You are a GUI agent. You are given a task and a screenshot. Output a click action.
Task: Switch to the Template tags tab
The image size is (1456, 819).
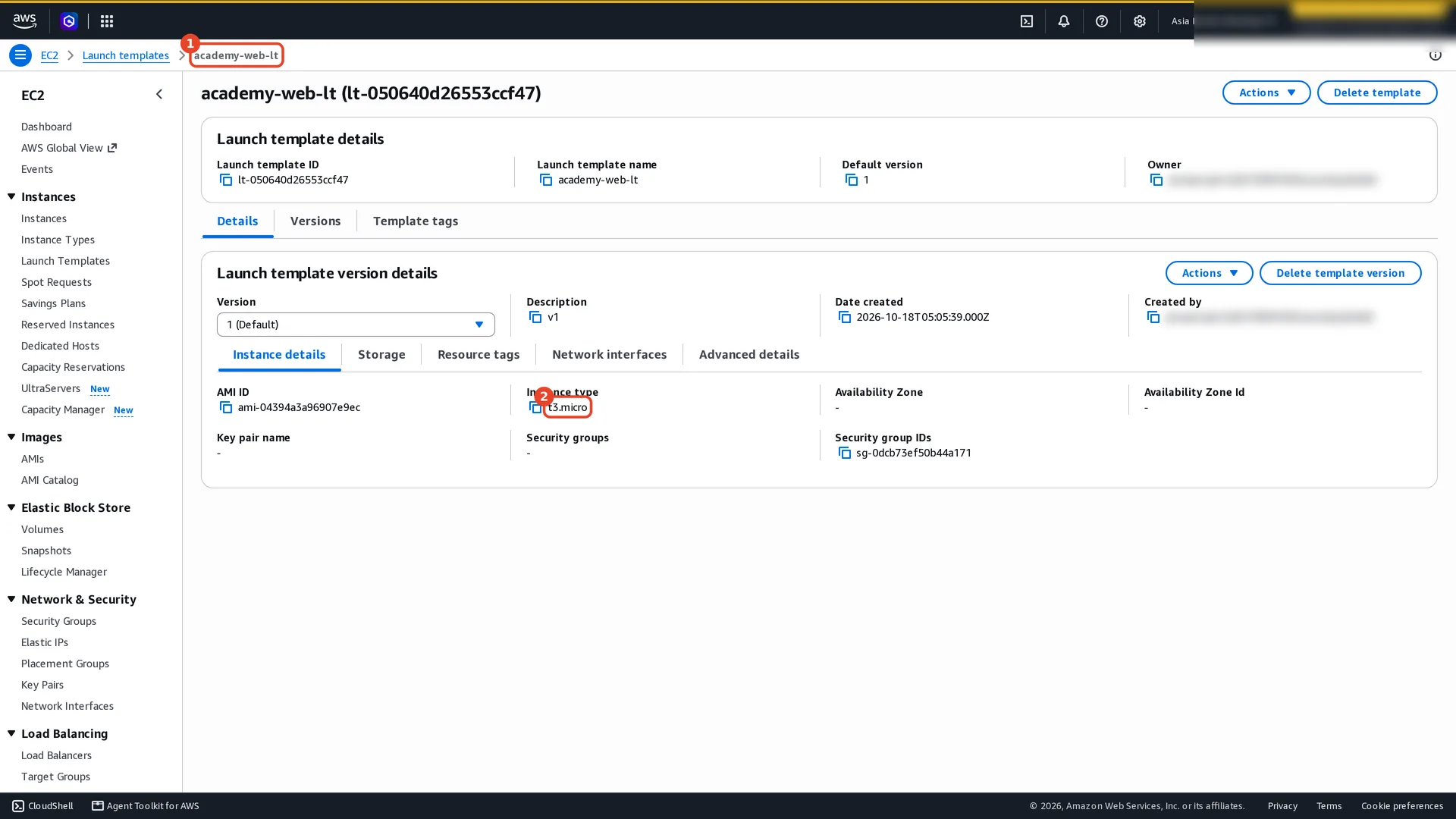[416, 221]
